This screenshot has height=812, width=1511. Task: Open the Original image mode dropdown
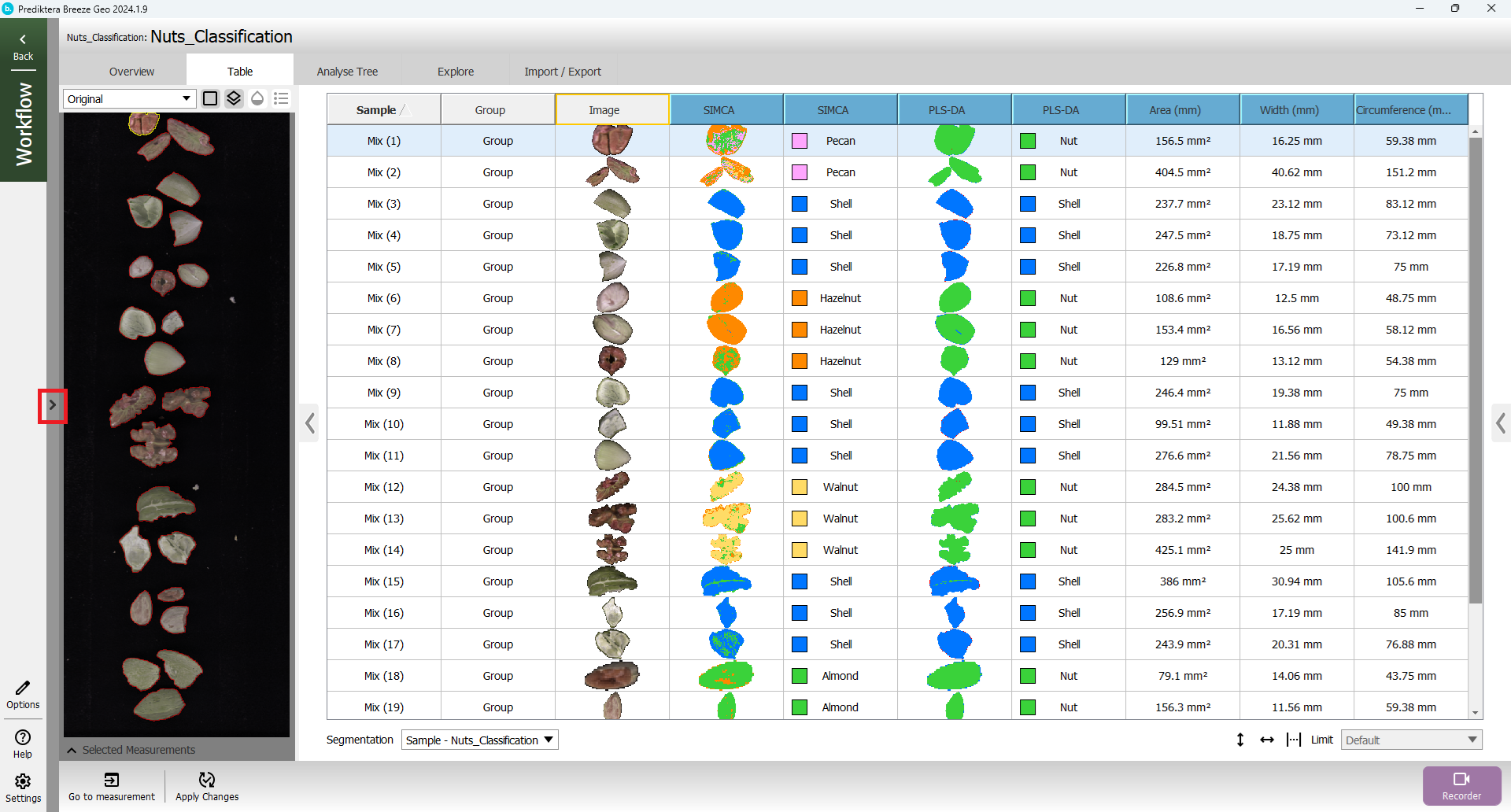click(130, 99)
